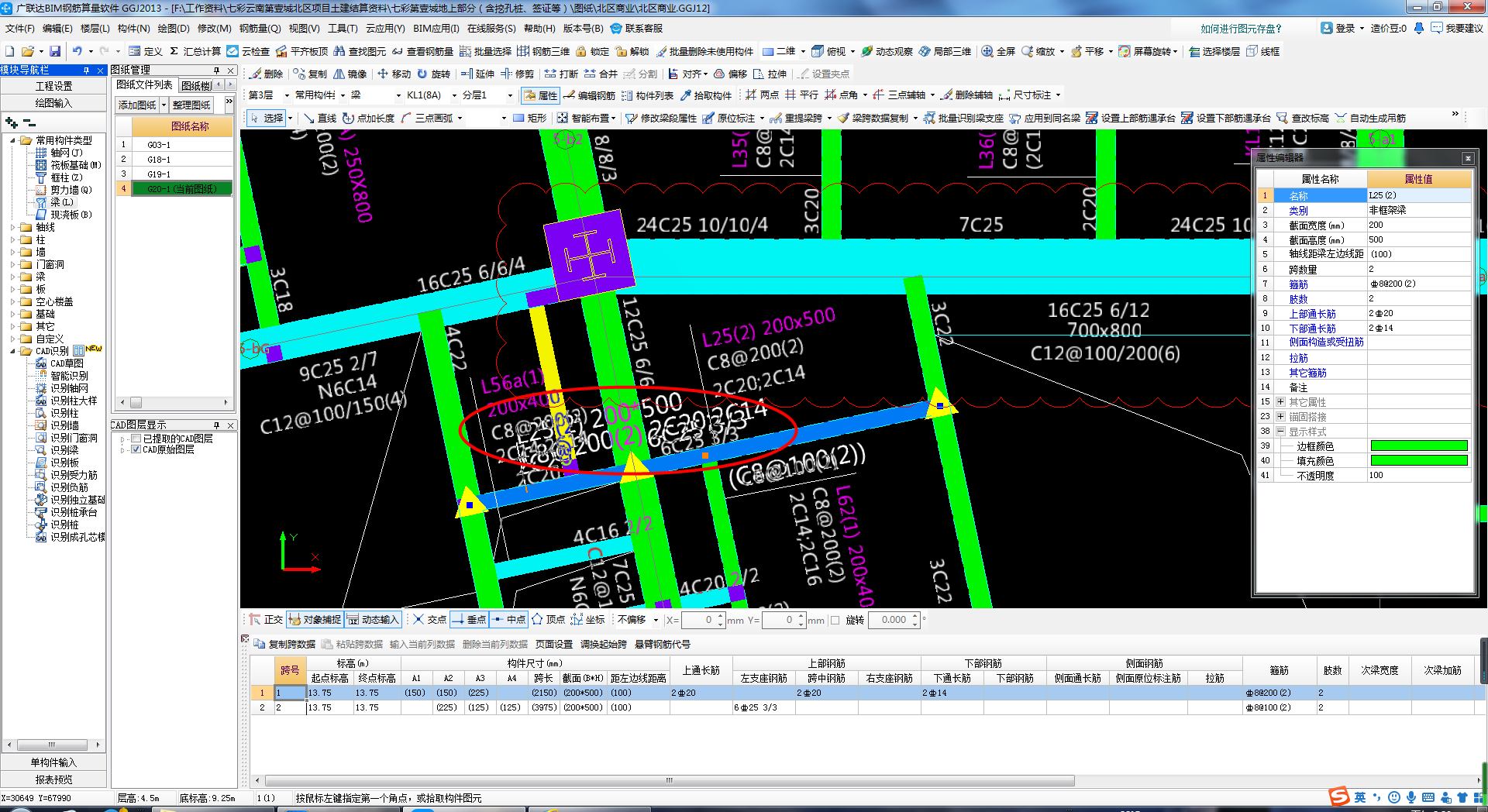
Task: Toggle 中点 midpoint snap
Action: tap(508, 619)
